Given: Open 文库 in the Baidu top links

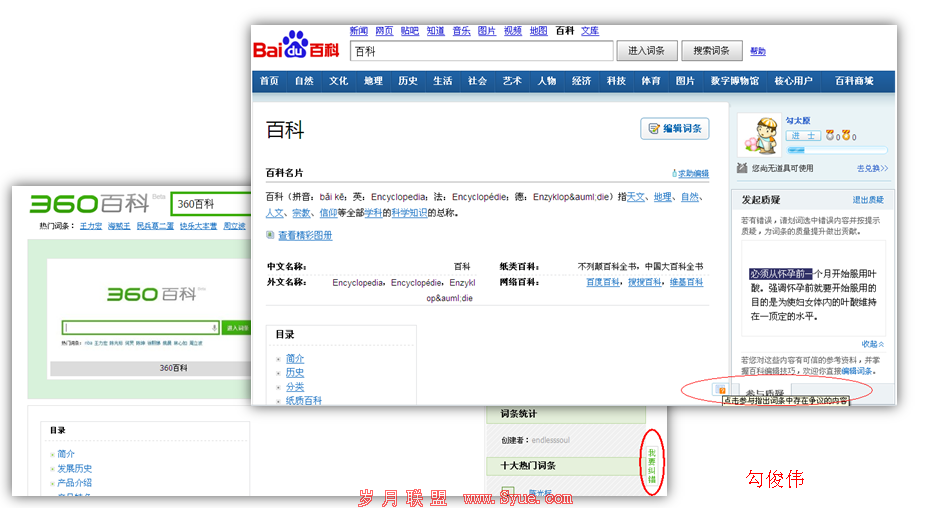Looking at the screenshot, I should [x=590, y=31].
